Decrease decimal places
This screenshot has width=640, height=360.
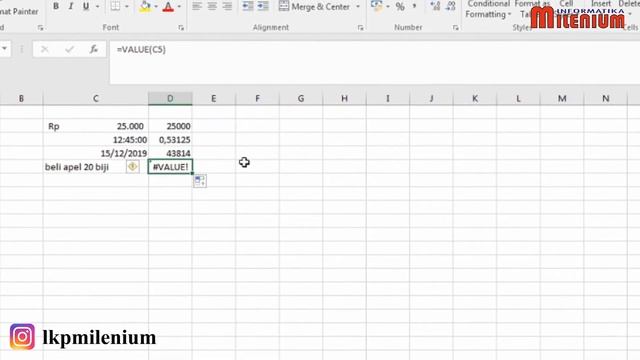pyautogui.click(x=451, y=6)
